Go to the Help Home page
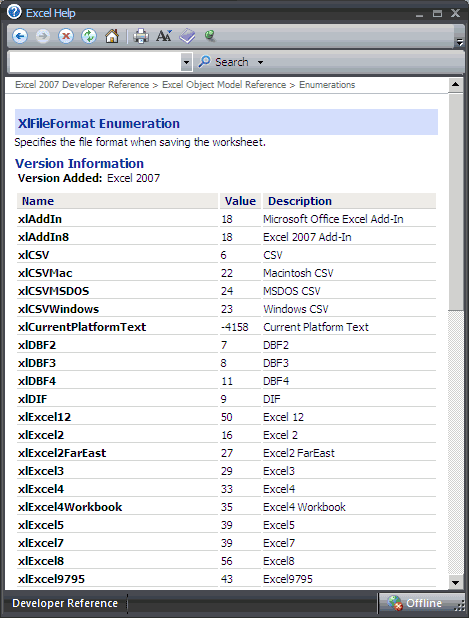 pos(112,37)
